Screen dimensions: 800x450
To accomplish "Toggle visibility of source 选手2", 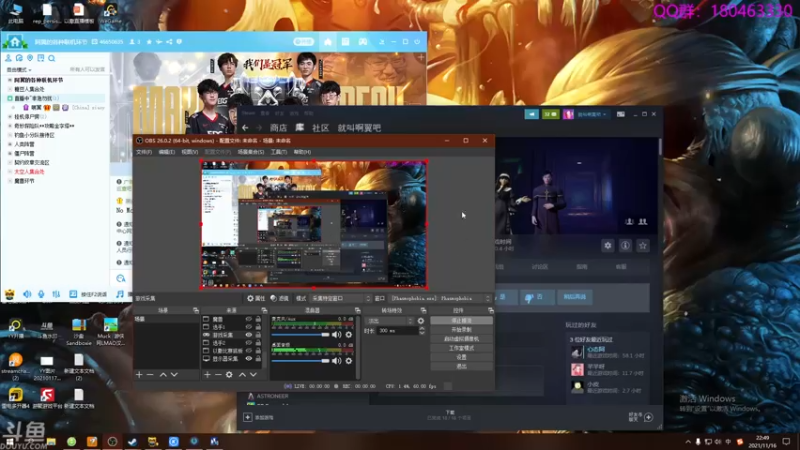I will click(x=249, y=343).
